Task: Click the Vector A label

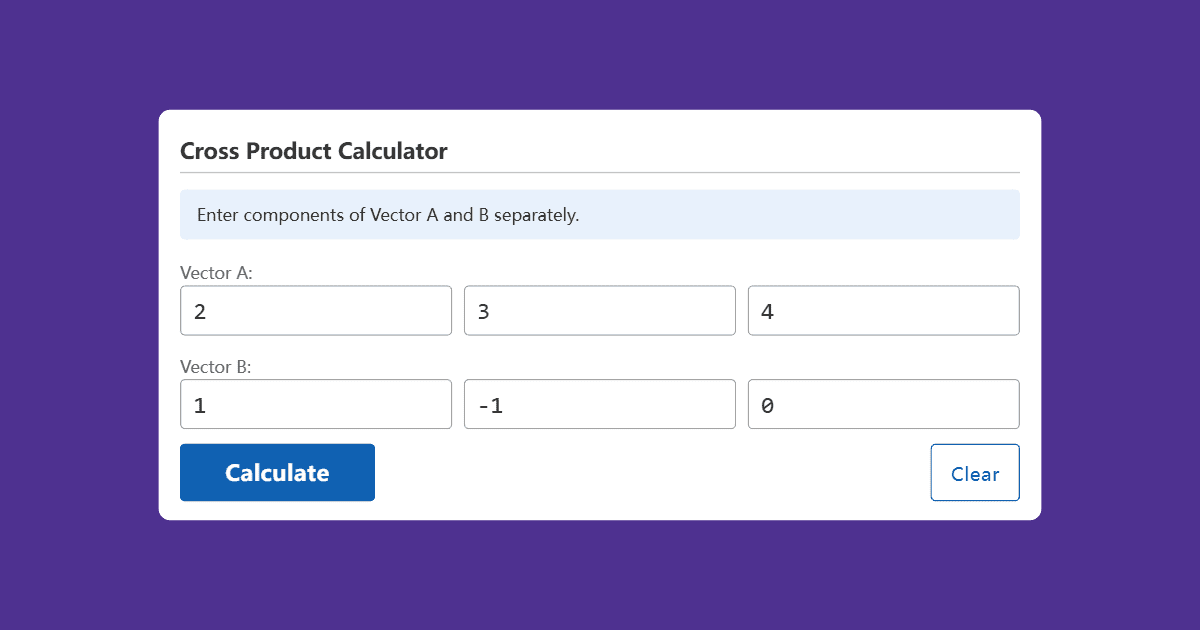Action: pos(216,272)
